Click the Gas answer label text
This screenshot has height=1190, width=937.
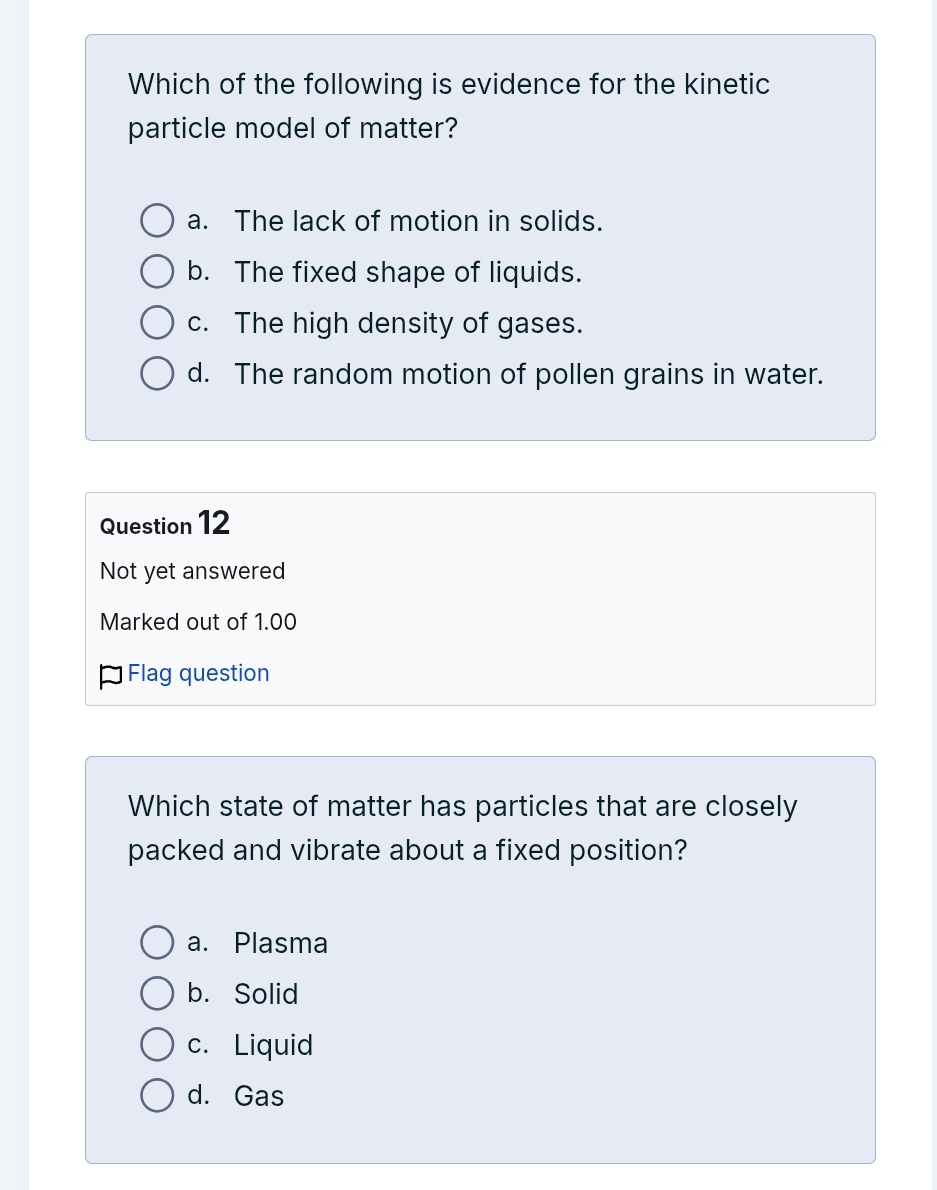coord(258,1095)
